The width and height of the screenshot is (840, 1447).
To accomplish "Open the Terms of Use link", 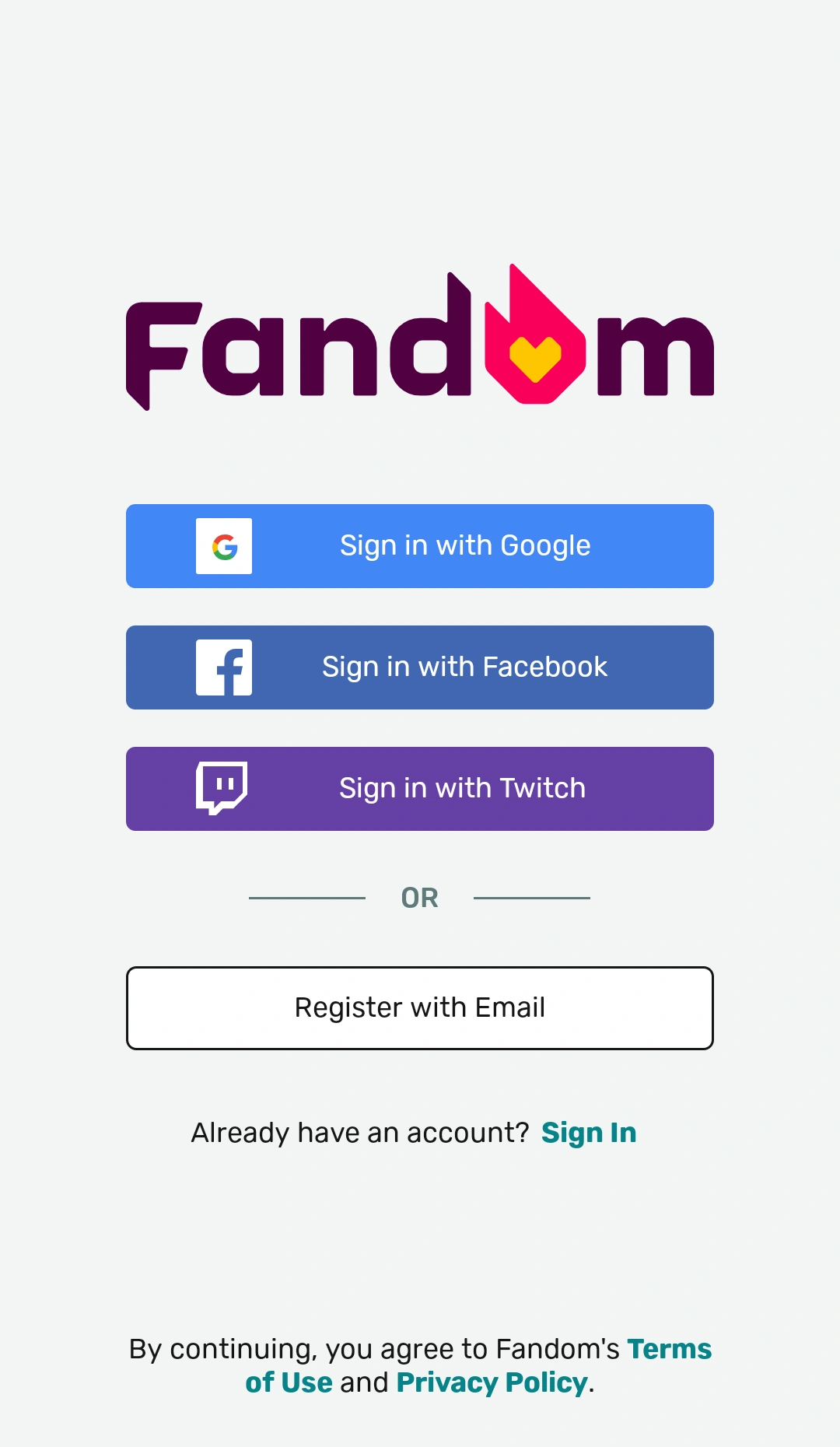I will 669,1348.
